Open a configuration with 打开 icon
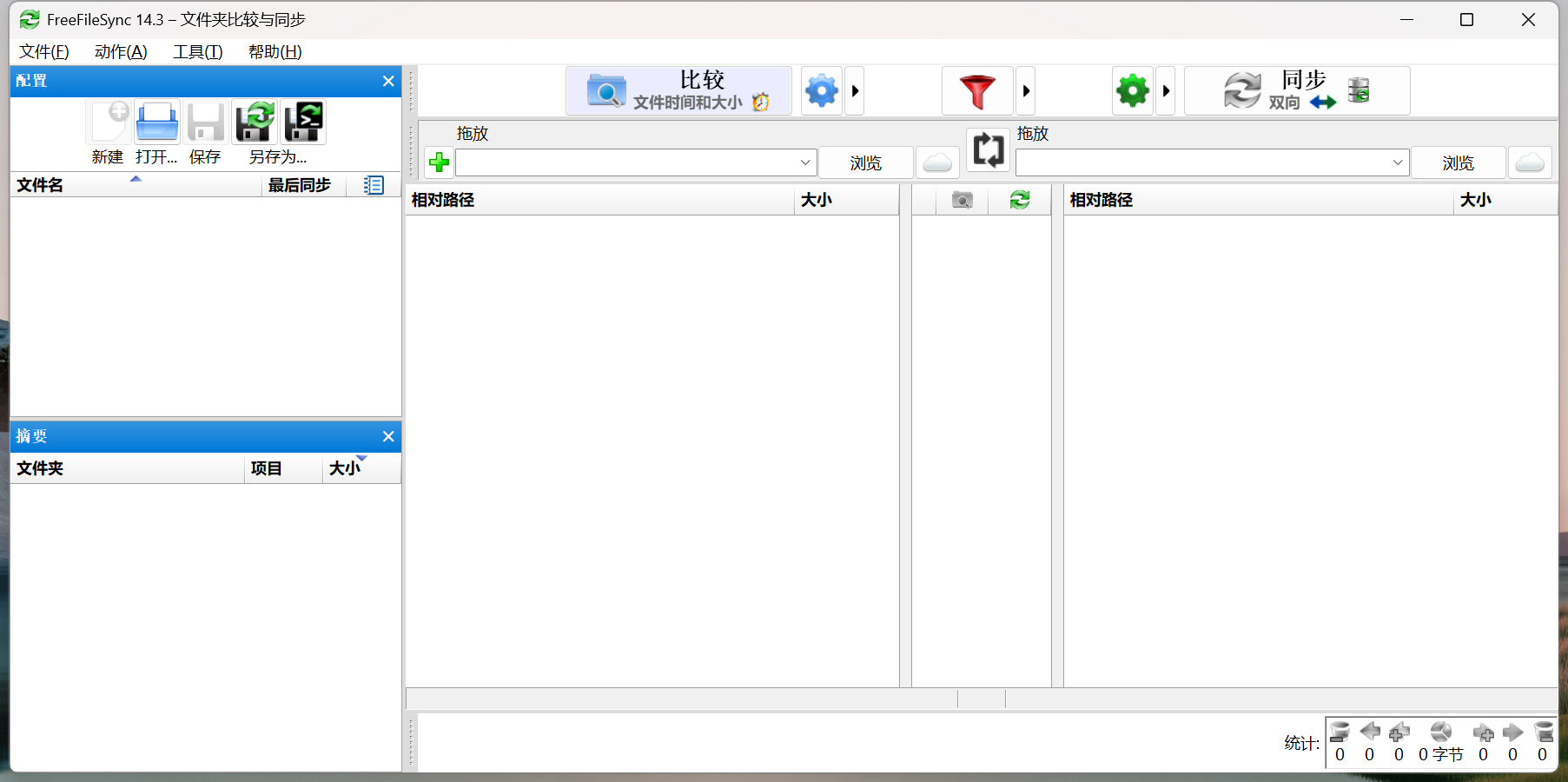1568x782 pixels. point(157,122)
